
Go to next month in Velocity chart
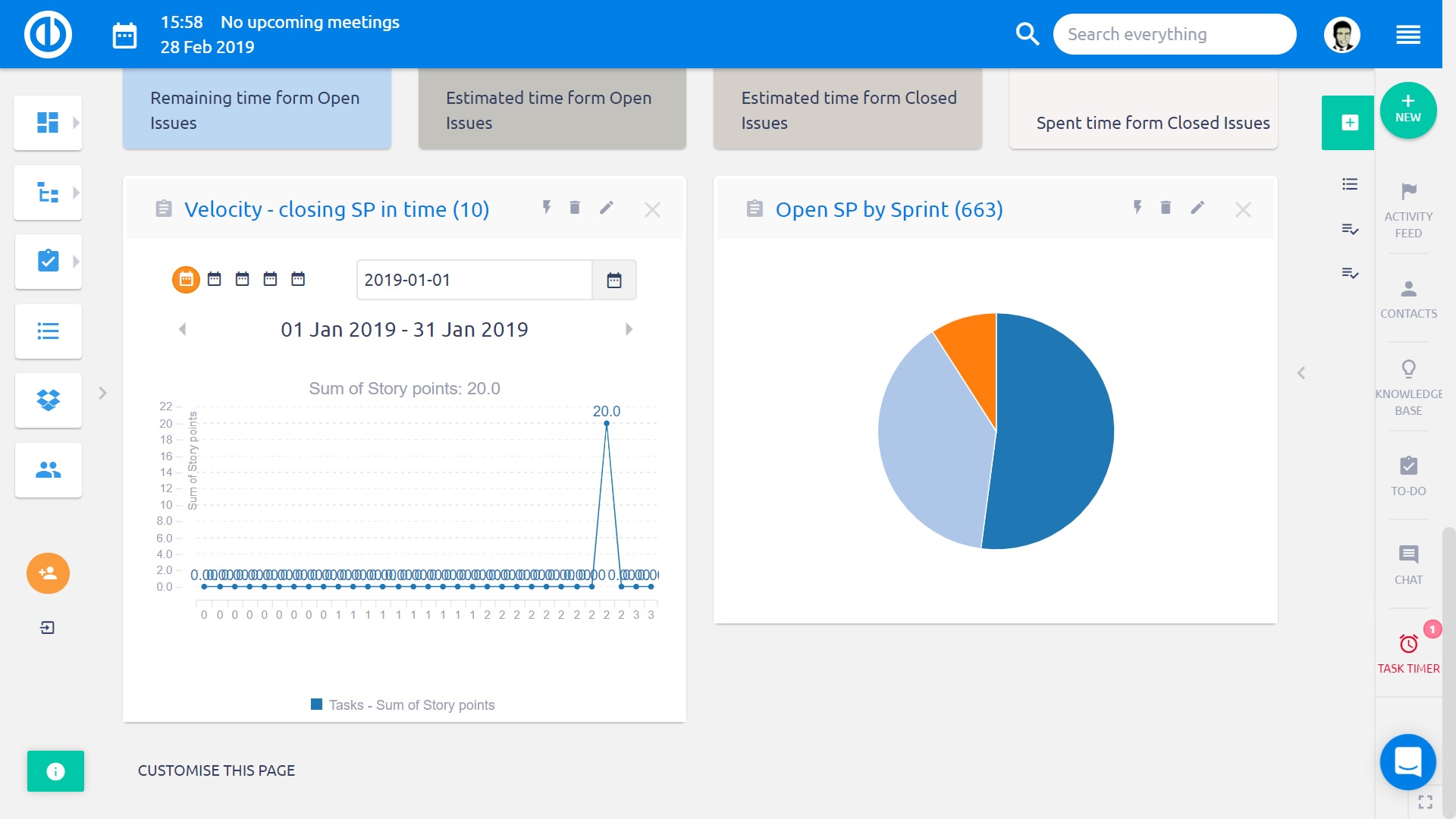[629, 329]
